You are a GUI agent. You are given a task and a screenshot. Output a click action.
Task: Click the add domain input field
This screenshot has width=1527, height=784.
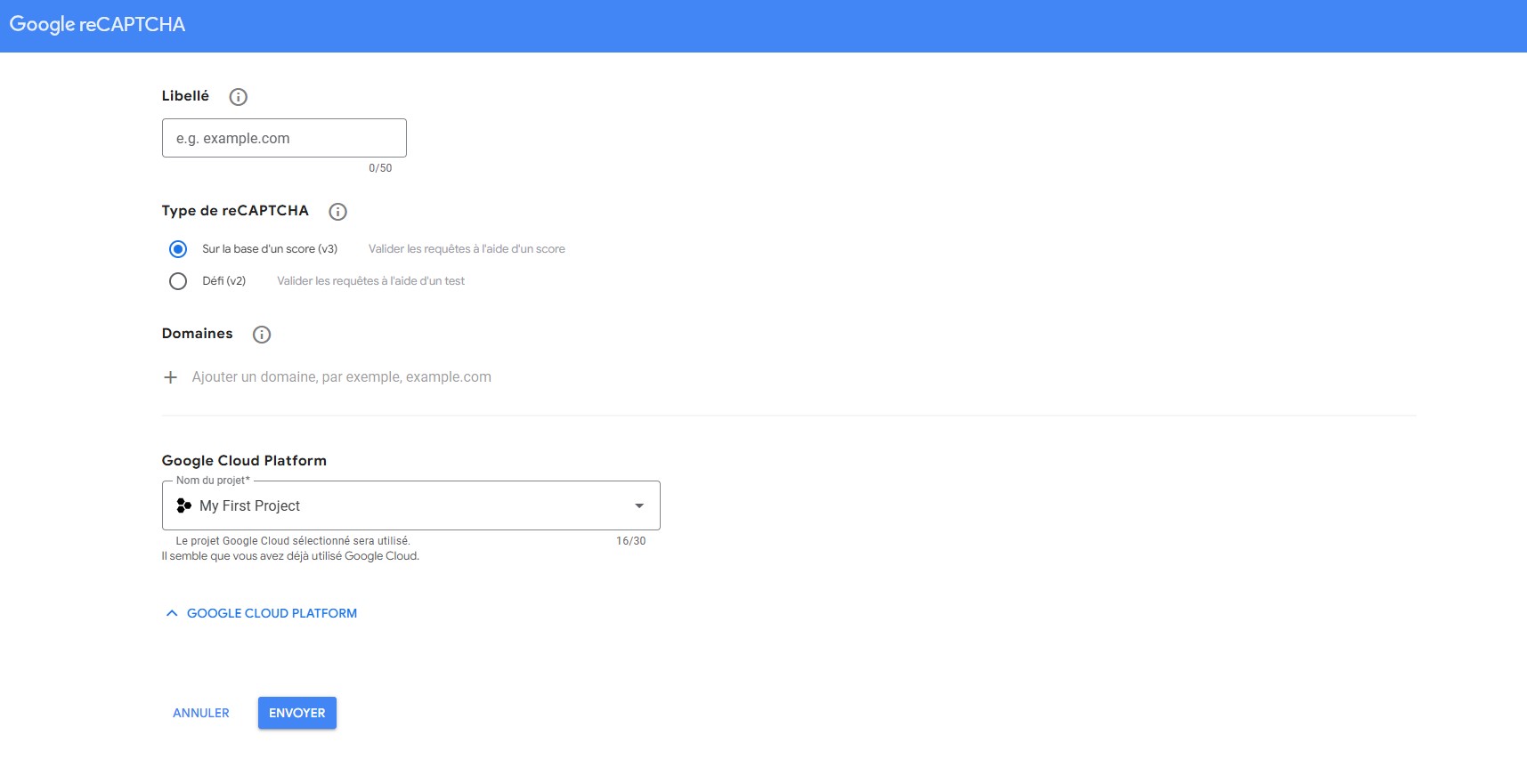[x=342, y=377]
